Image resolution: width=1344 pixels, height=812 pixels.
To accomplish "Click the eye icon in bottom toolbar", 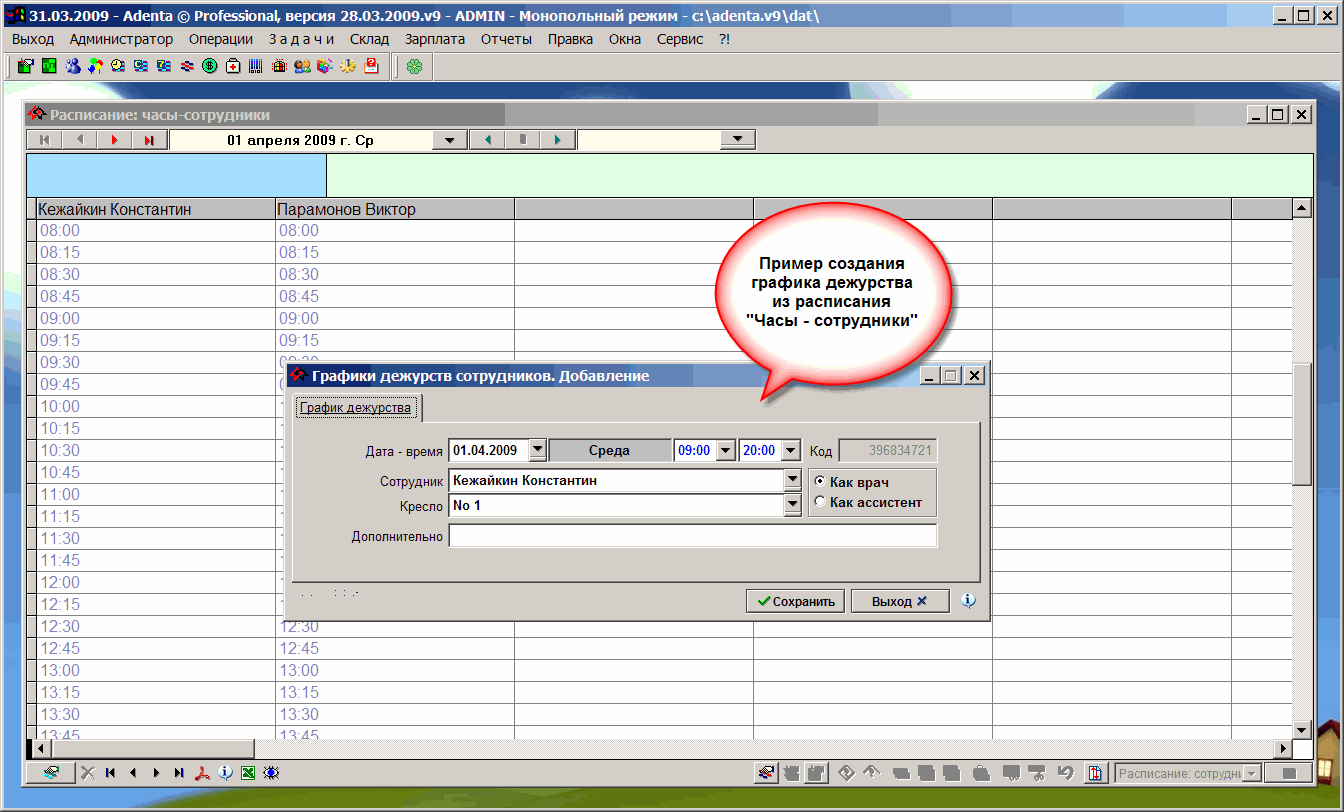I will (271, 773).
